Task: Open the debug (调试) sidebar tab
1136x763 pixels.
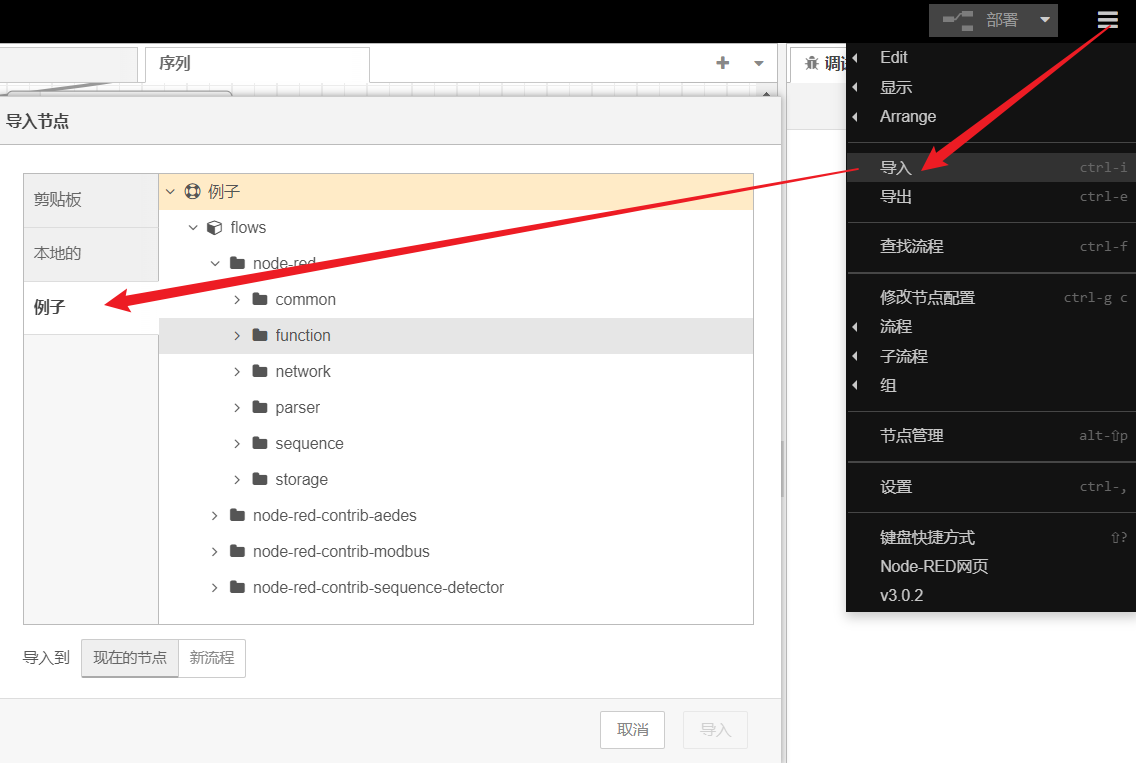Action: pyautogui.click(x=819, y=64)
